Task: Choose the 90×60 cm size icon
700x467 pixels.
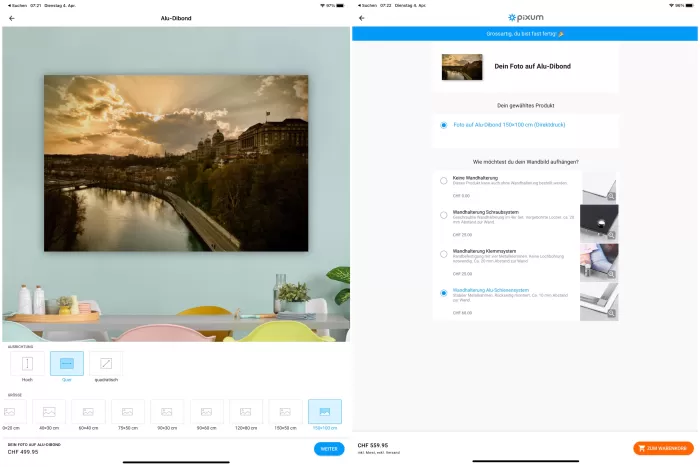Action: (x=207, y=412)
